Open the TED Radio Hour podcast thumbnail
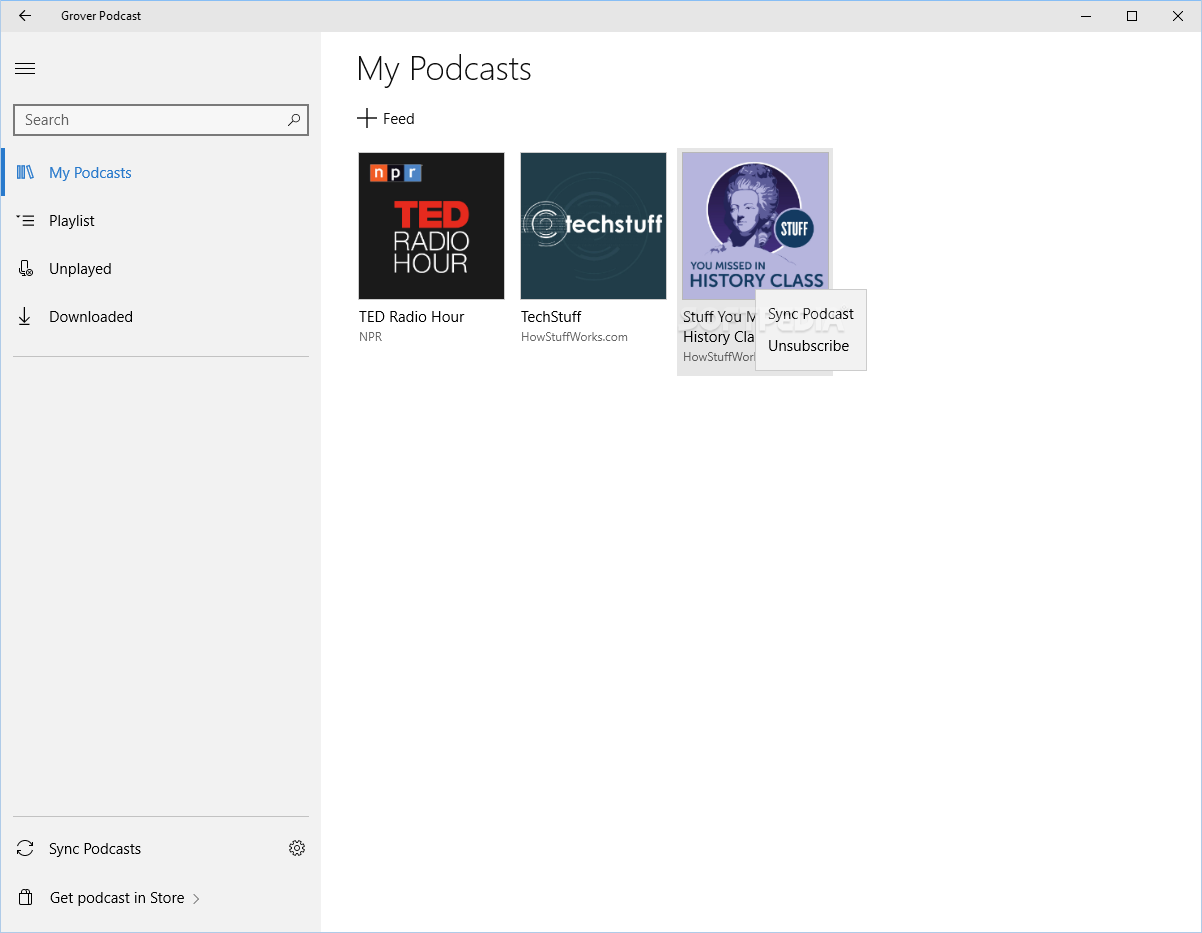The image size is (1202, 933). [x=431, y=226]
